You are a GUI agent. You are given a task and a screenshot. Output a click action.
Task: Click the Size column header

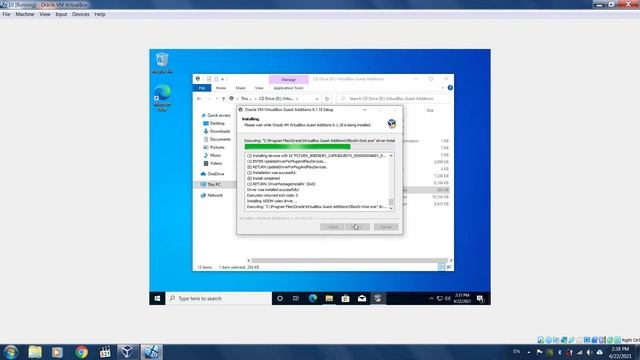point(430,111)
